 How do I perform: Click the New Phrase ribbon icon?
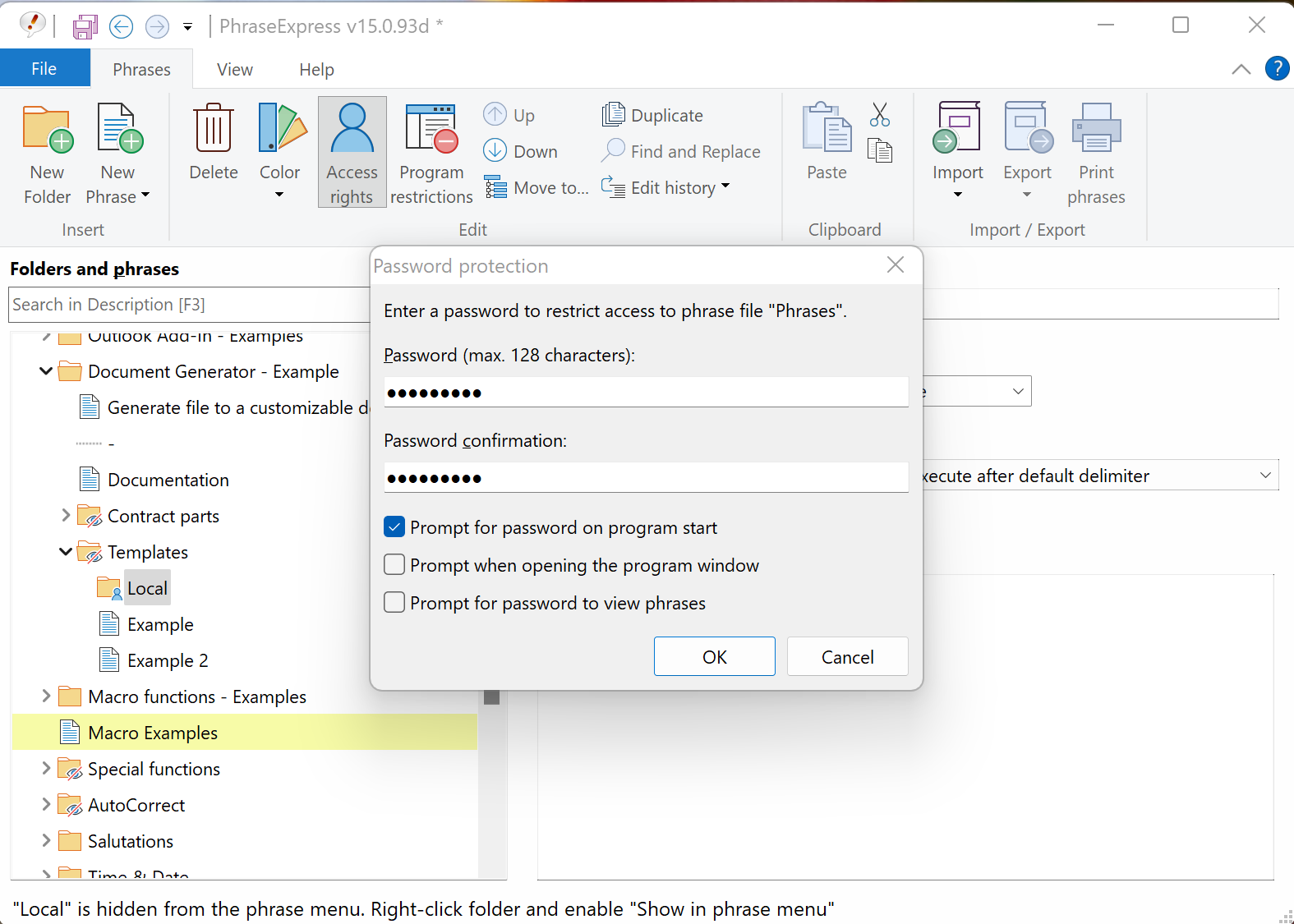[x=120, y=130]
